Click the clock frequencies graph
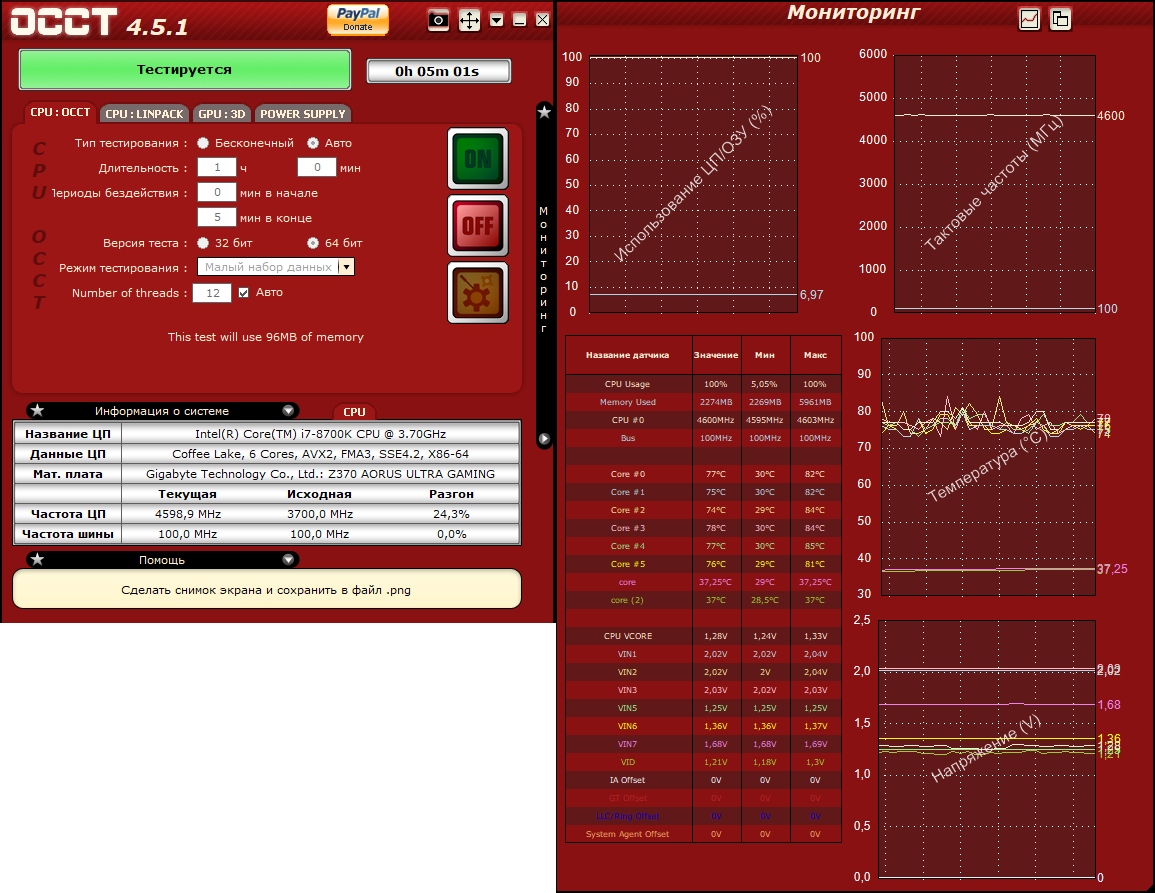The width and height of the screenshot is (1155, 893). [x=994, y=184]
